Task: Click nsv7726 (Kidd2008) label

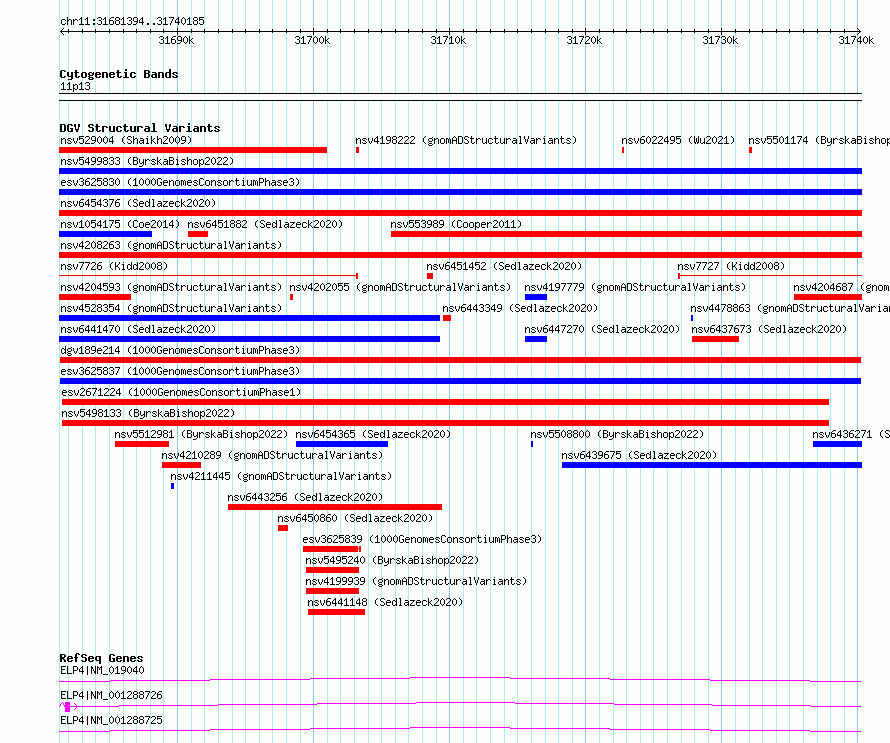Action: coord(114,266)
